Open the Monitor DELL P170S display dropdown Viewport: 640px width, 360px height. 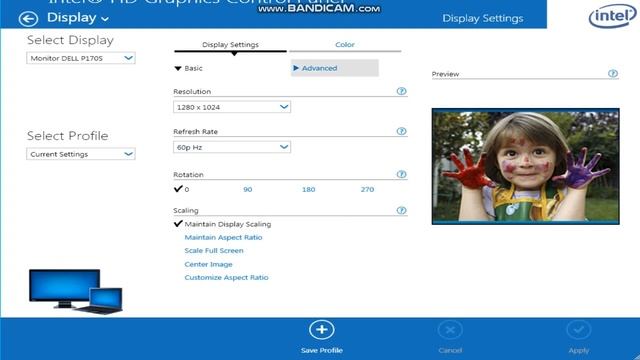(81, 58)
